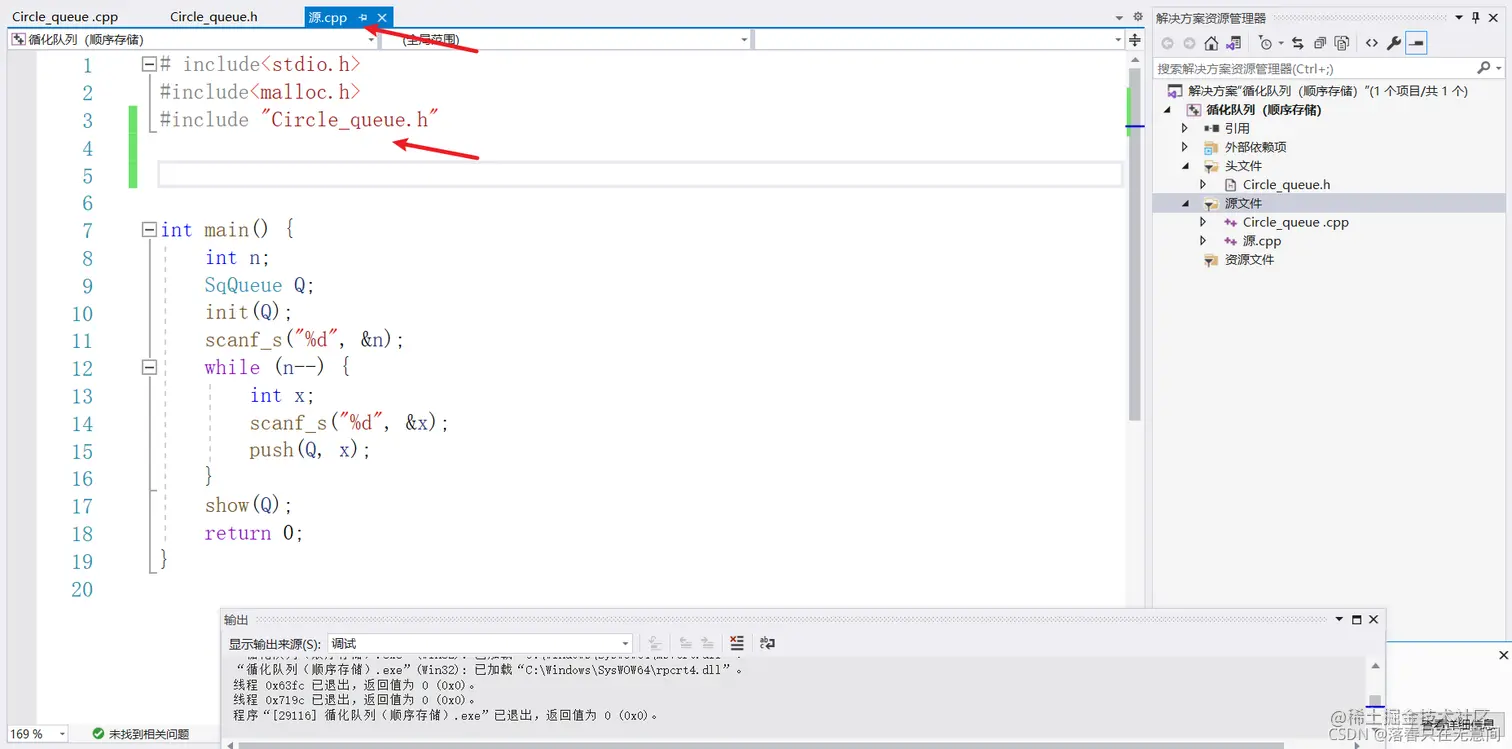Click the Forward arrow in Solution Explorer toolbar

coord(1189,43)
